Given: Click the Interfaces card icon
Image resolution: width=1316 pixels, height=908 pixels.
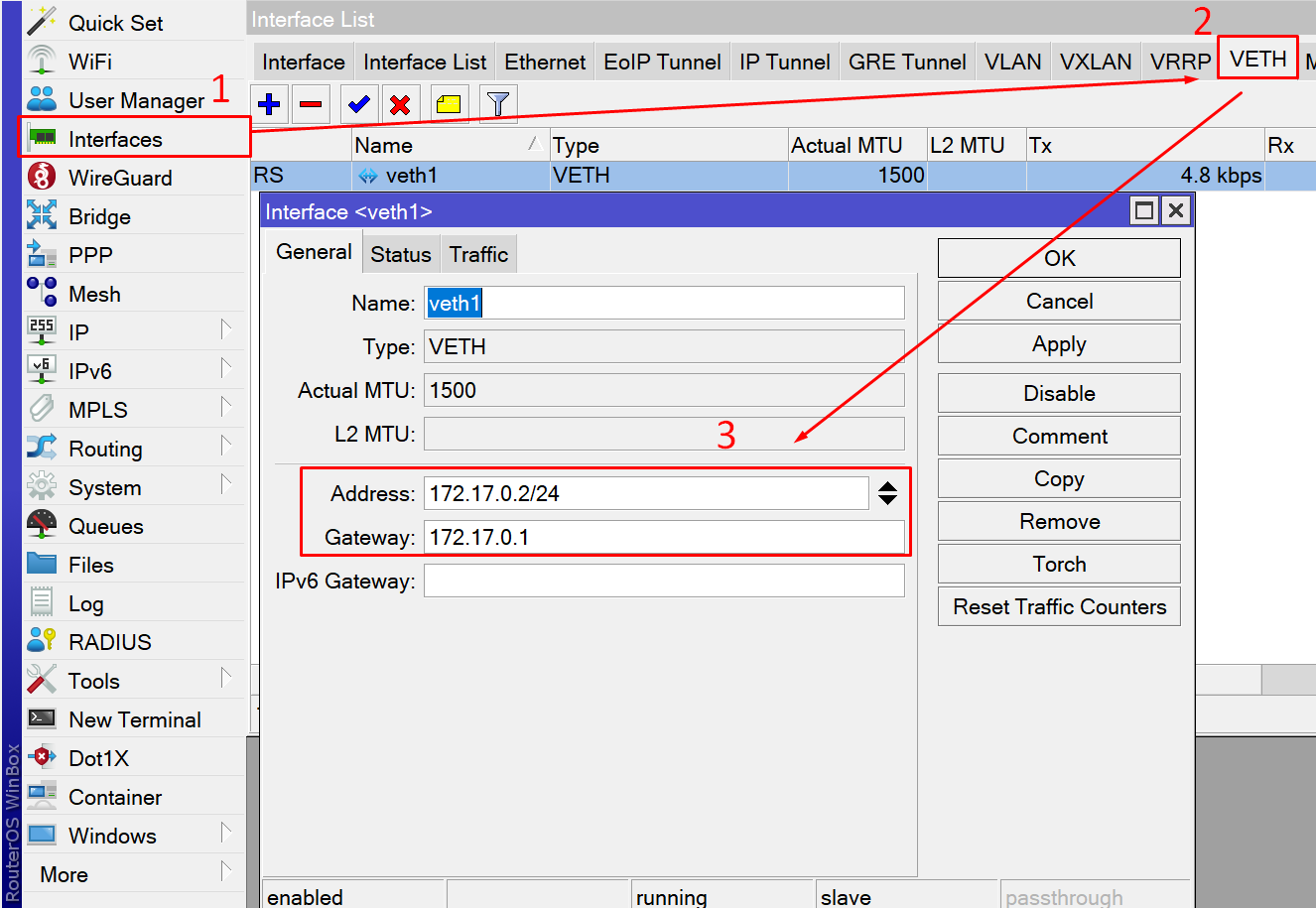Looking at the screenshot, I should pos(42,138).
